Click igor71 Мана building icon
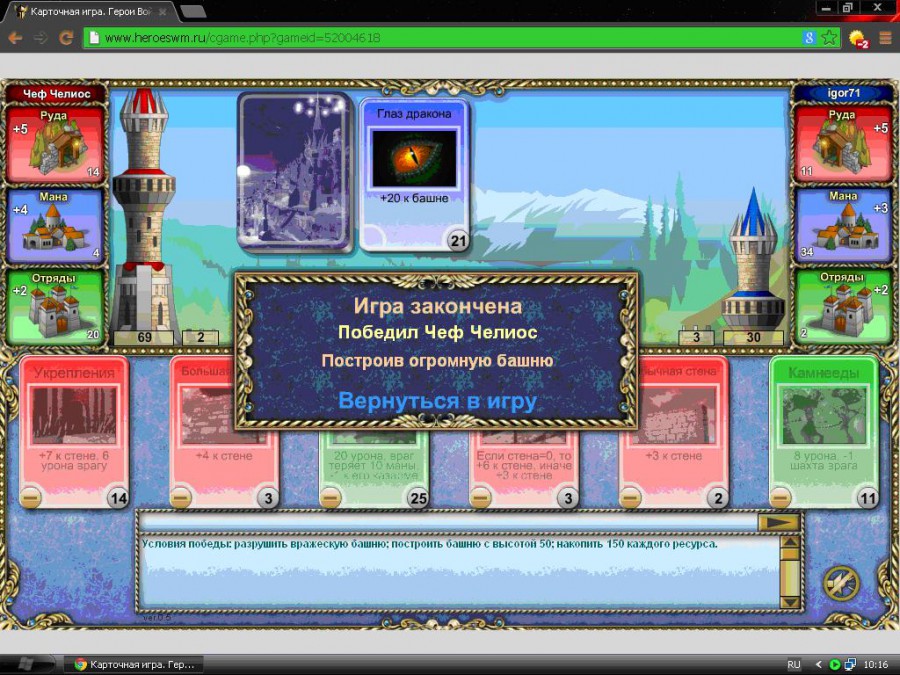 coord(847,228)
